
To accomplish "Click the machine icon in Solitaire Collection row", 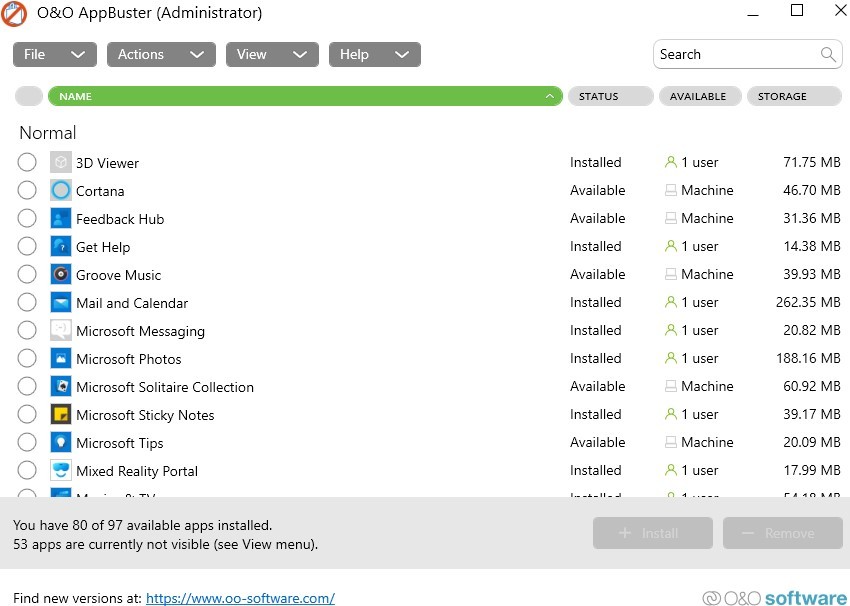I will click(x=671, y=386).
